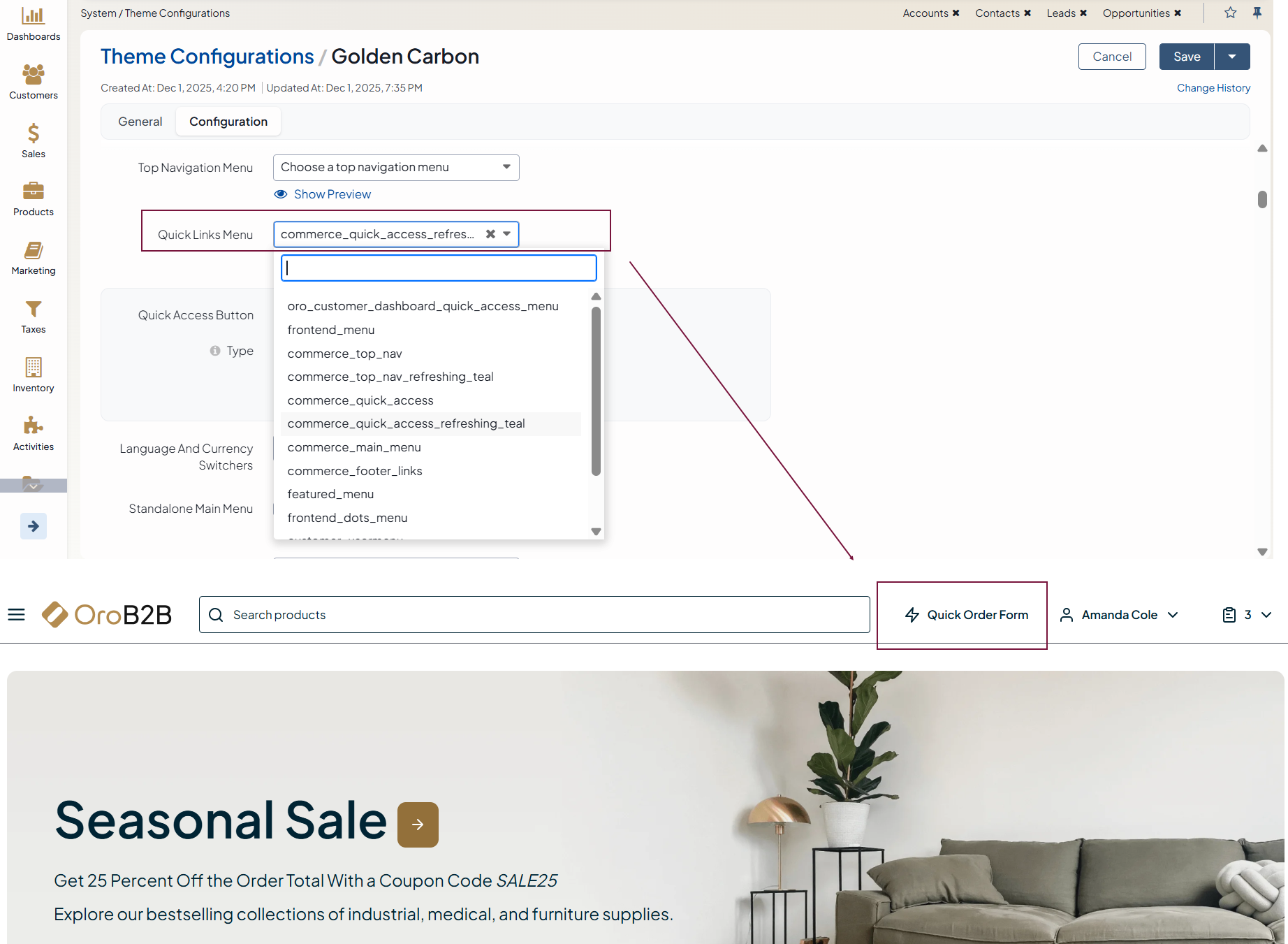Select oro_customer_dashboard_quick_access_menu option

[423, 306]
